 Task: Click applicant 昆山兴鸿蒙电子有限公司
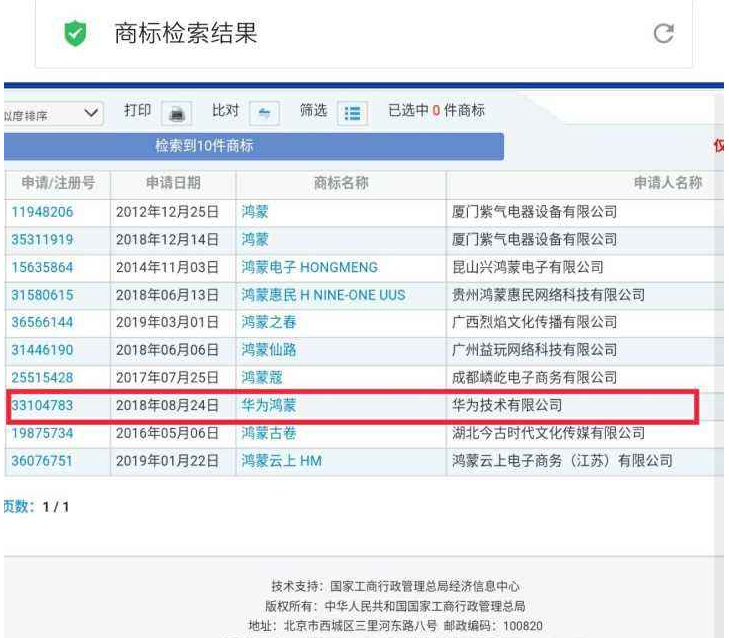pyautogui.click(x=528, y=267)
